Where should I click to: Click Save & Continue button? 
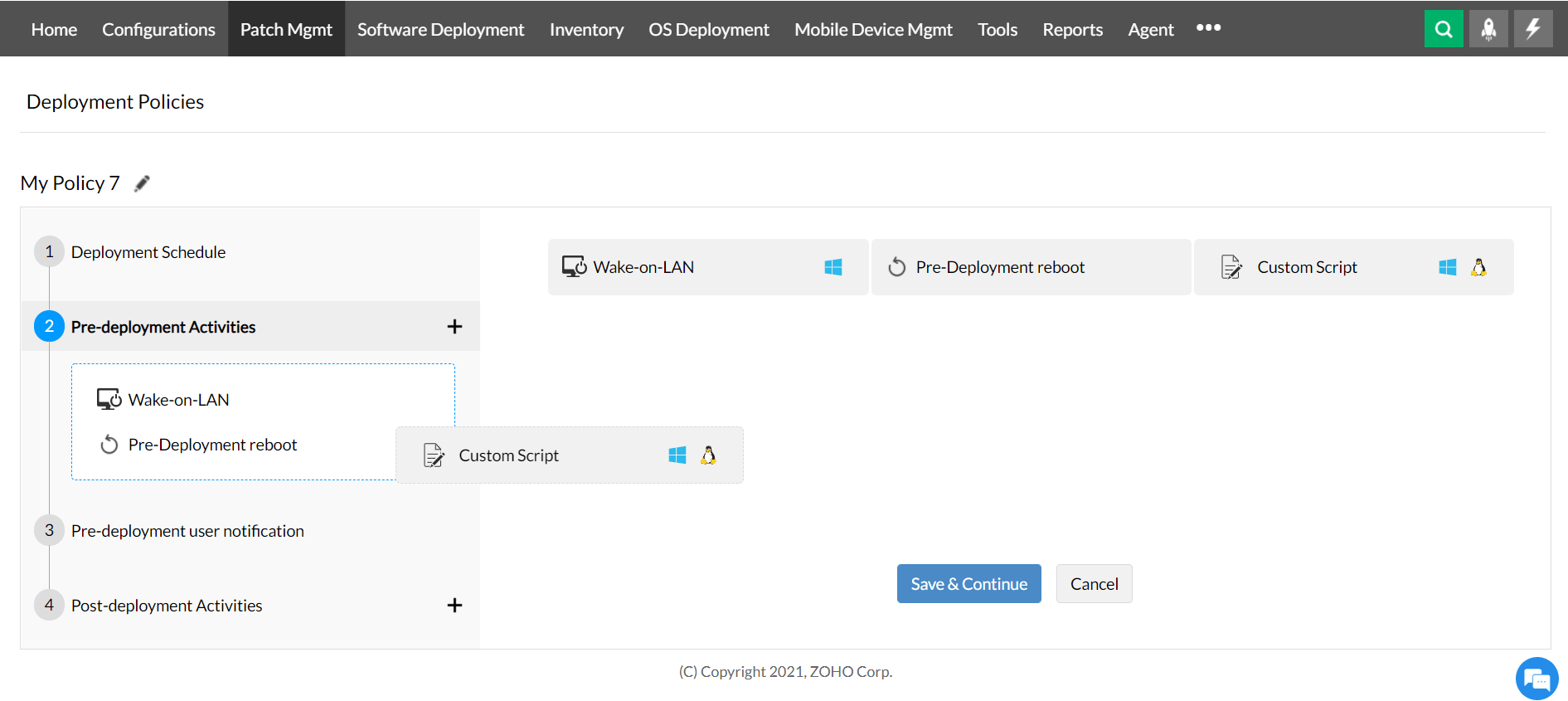pyautogui.click(x=968, y=584)
